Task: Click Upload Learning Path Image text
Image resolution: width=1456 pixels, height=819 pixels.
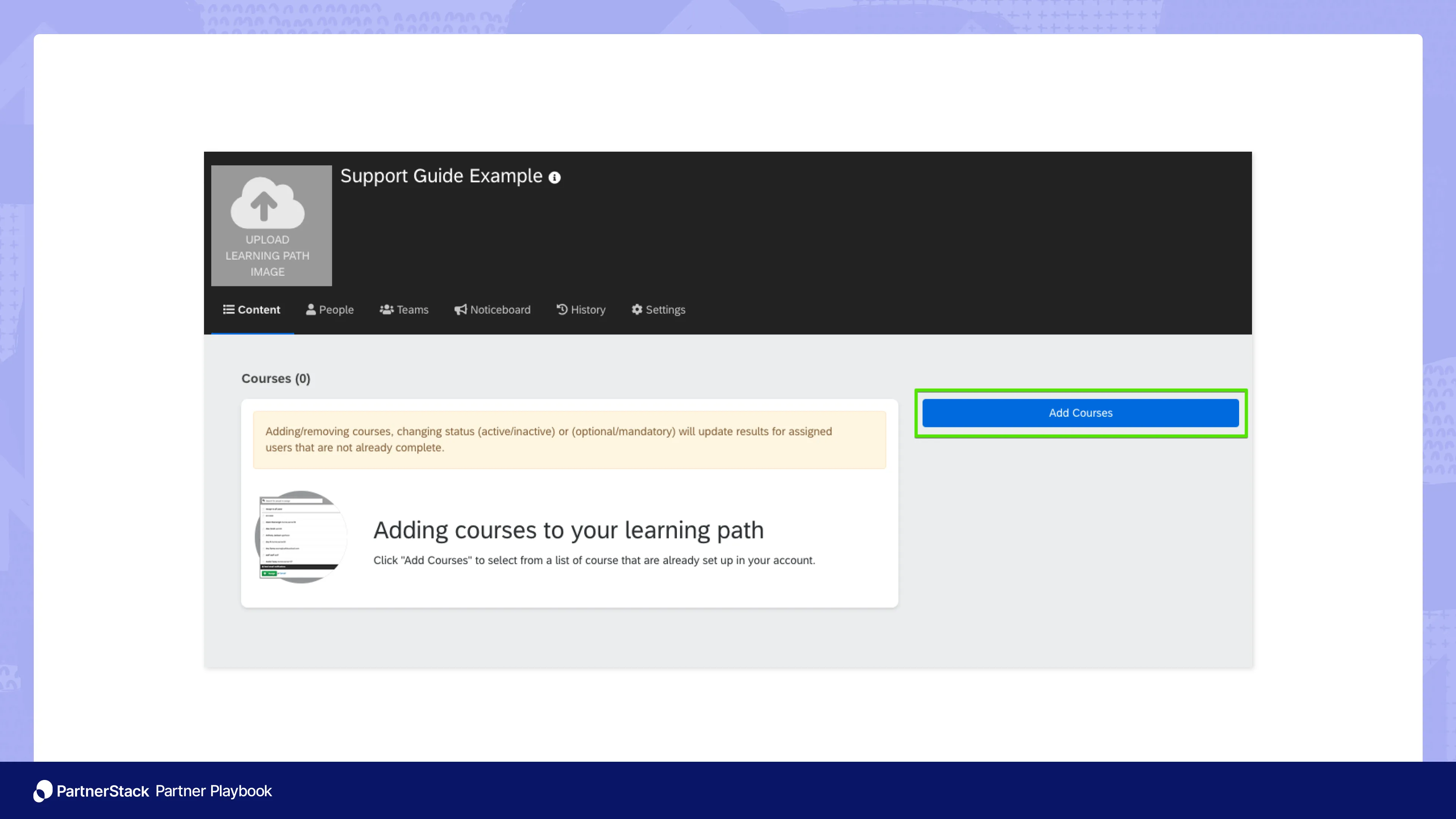Action: click(267, 256)
